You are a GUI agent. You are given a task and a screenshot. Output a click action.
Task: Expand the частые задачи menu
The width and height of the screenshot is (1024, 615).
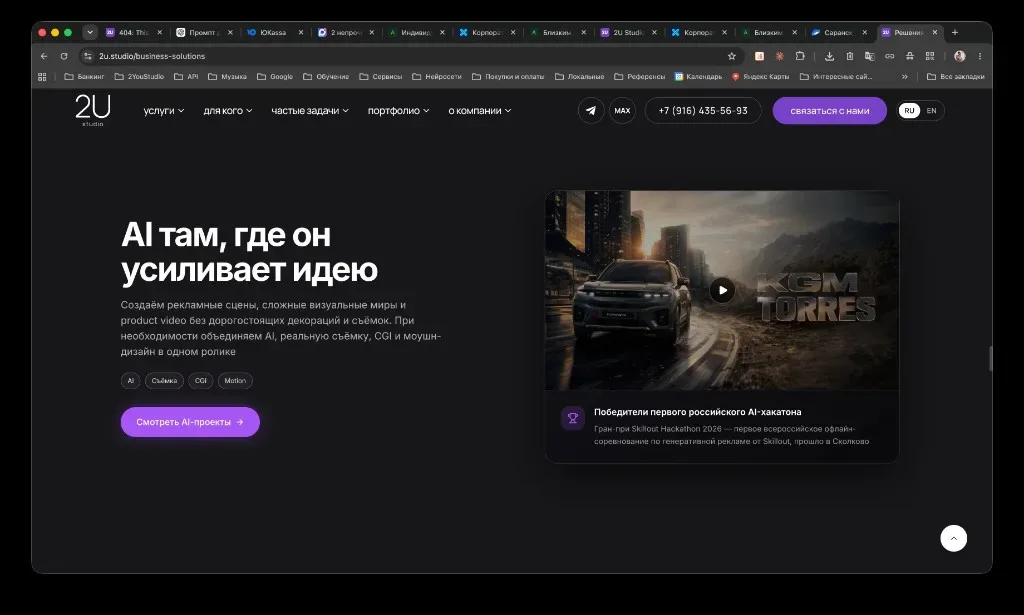(x=310, y=111)
